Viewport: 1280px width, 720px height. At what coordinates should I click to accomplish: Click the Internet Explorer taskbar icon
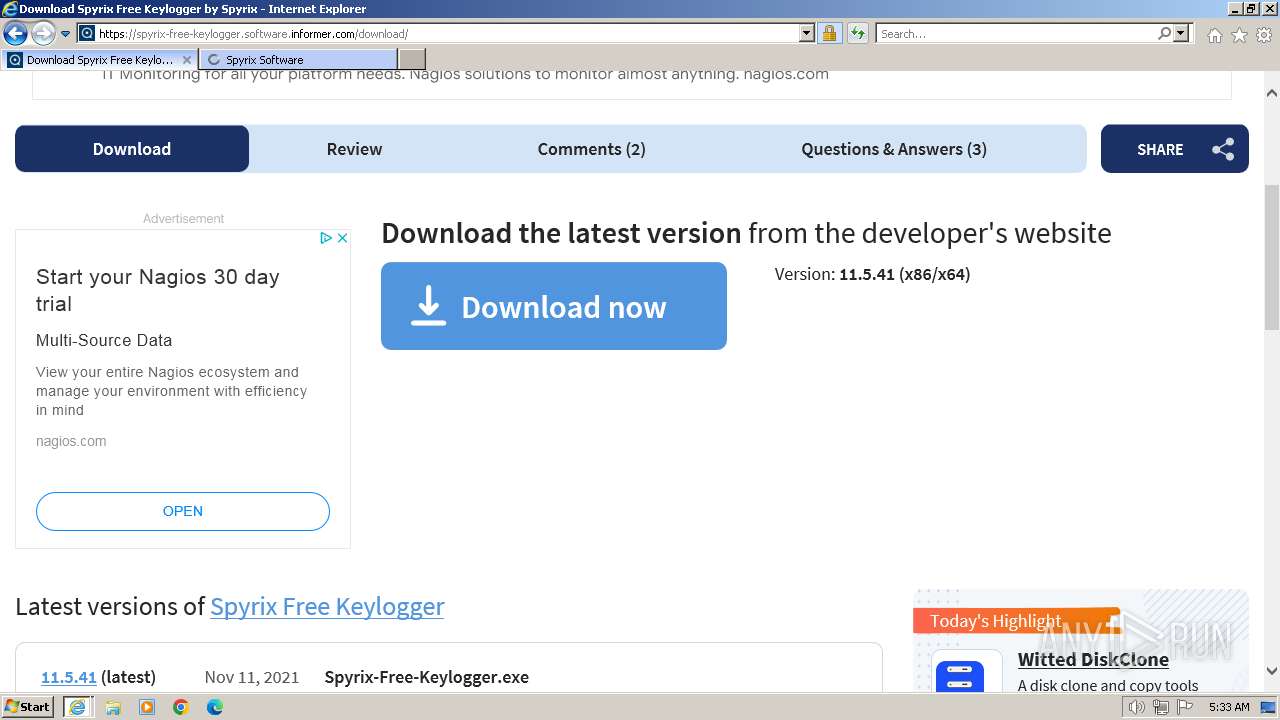77,707
